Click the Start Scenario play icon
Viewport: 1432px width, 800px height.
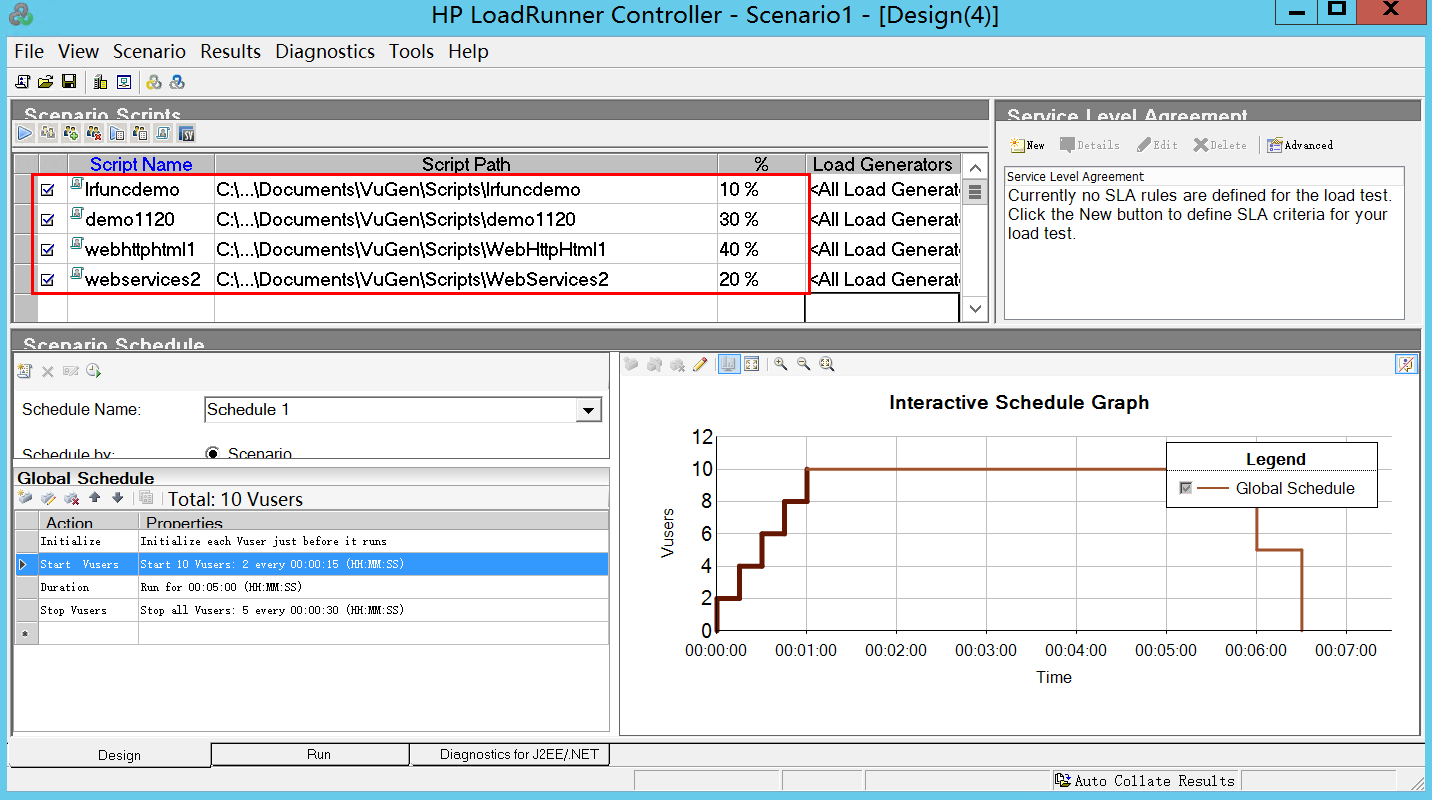pos(25,132)
